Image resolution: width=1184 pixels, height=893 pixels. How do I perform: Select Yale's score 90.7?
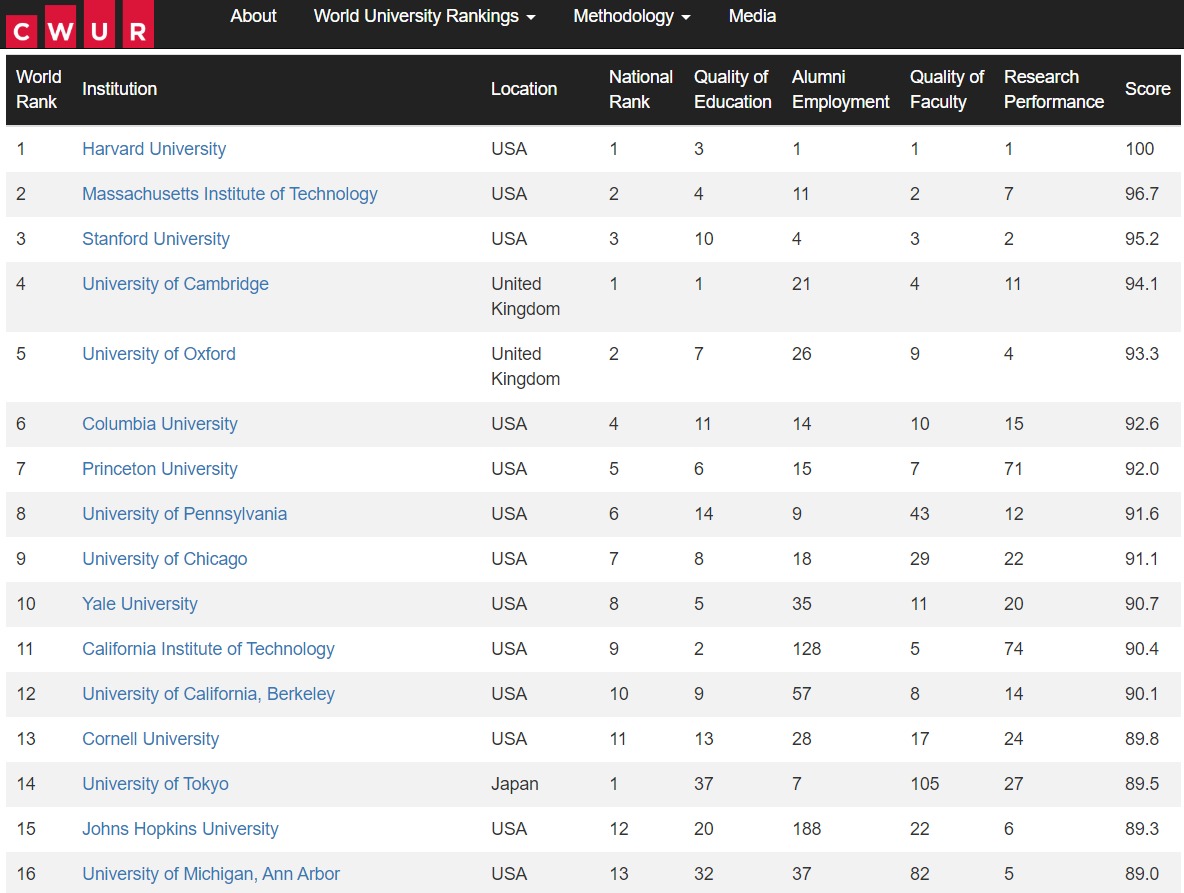[1142, 604]
